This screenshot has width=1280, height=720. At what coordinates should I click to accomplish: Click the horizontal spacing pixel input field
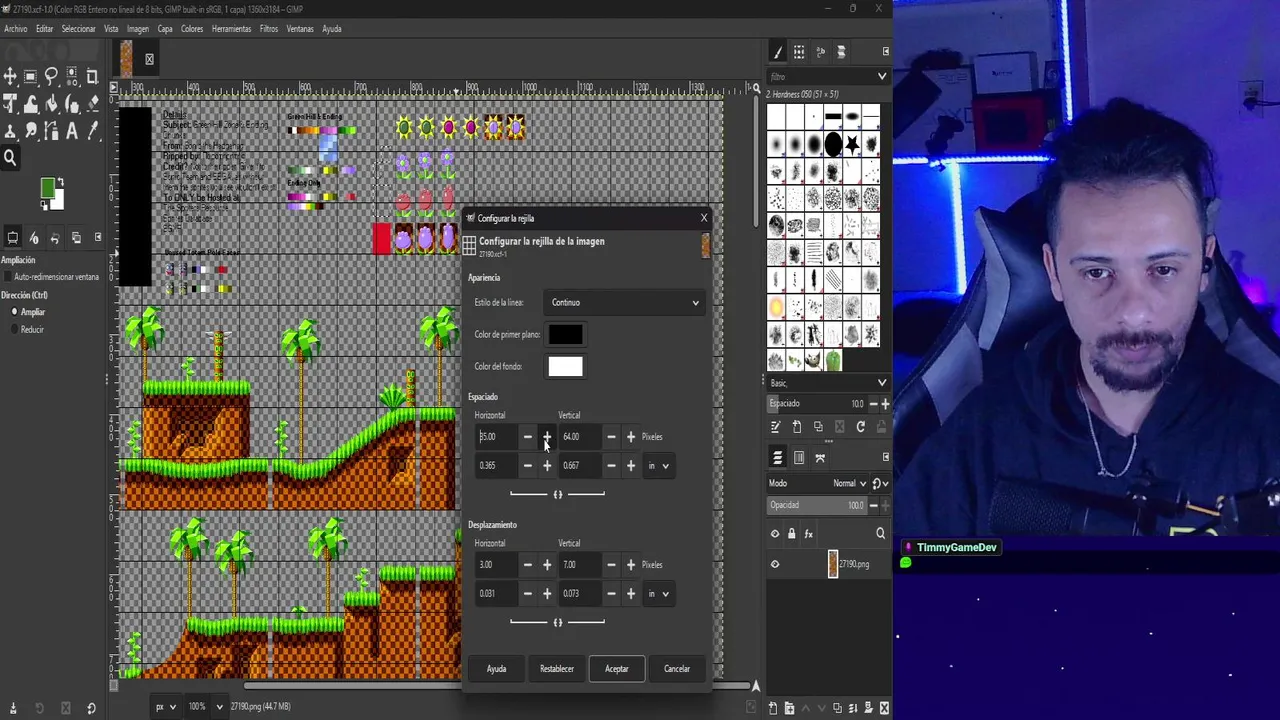click(x=497, y=437)
